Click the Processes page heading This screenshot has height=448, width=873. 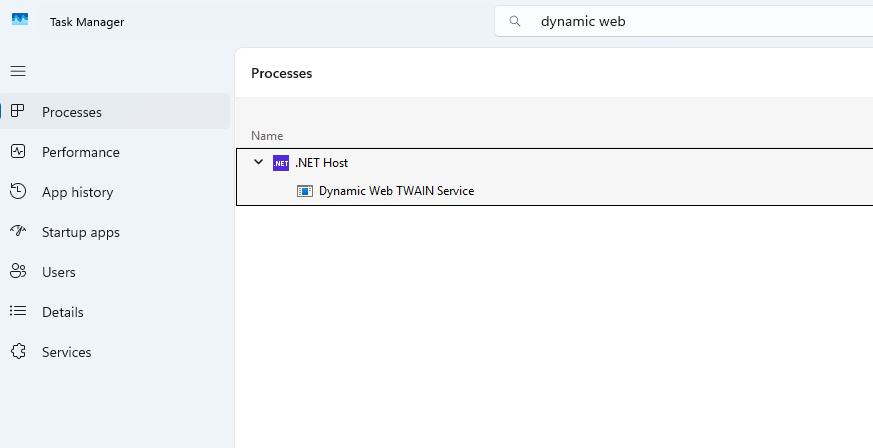tap(281, 73)
